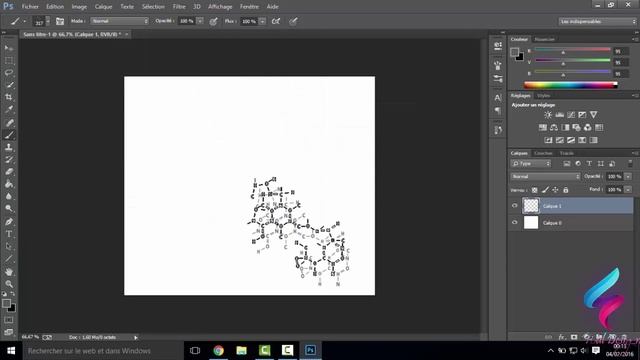Open the layer Opacité dropdown arrow

[x=628, y=177]
